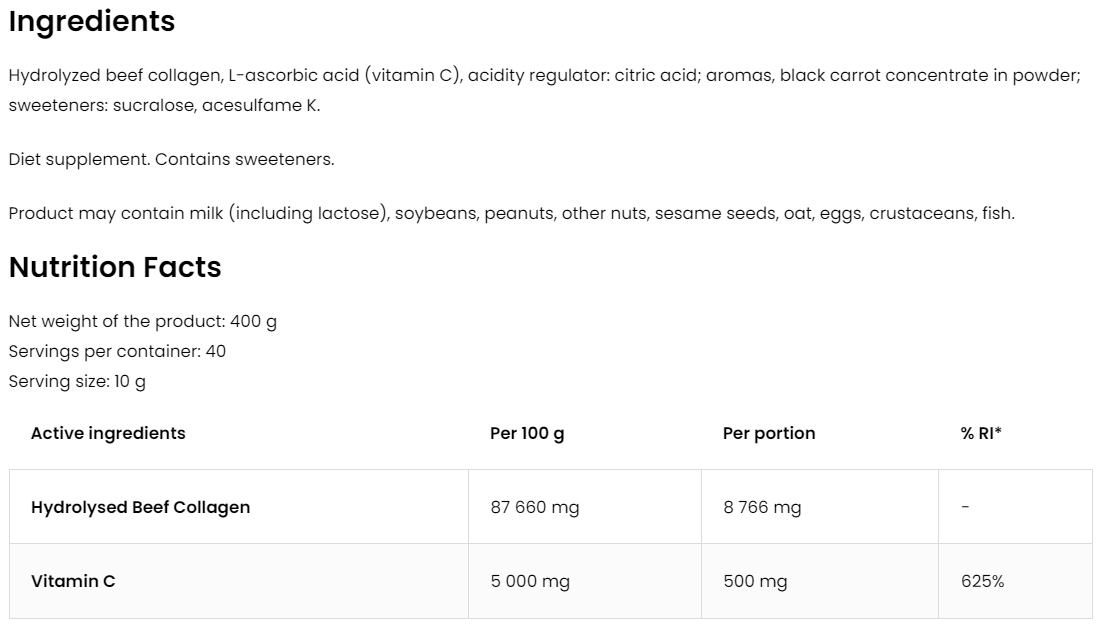Click the dash in the collagen % RI cell
The image size is (1098, 625).
(965, 507)
